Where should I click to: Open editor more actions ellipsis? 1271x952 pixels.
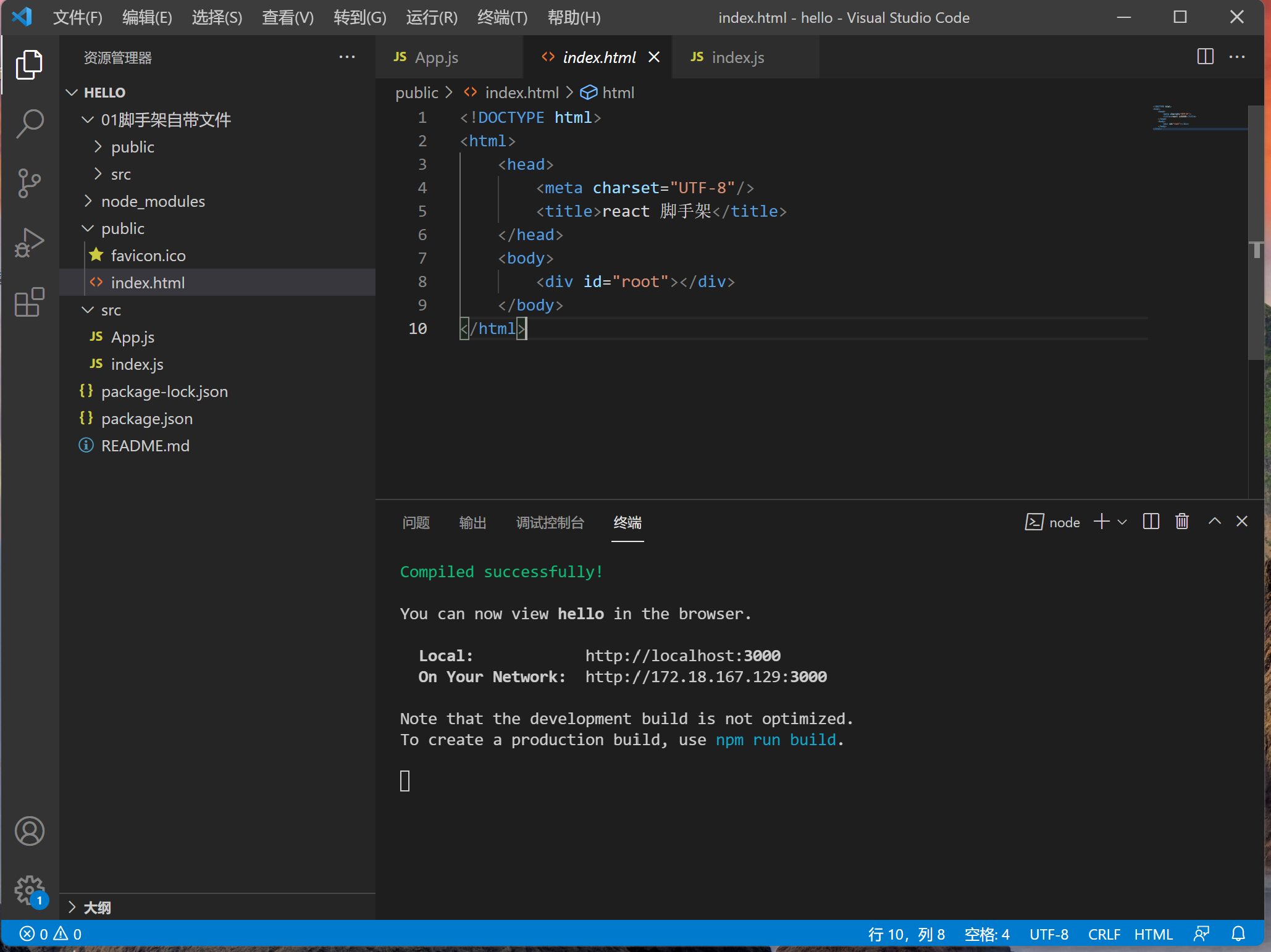click(x=1237, y=57)
